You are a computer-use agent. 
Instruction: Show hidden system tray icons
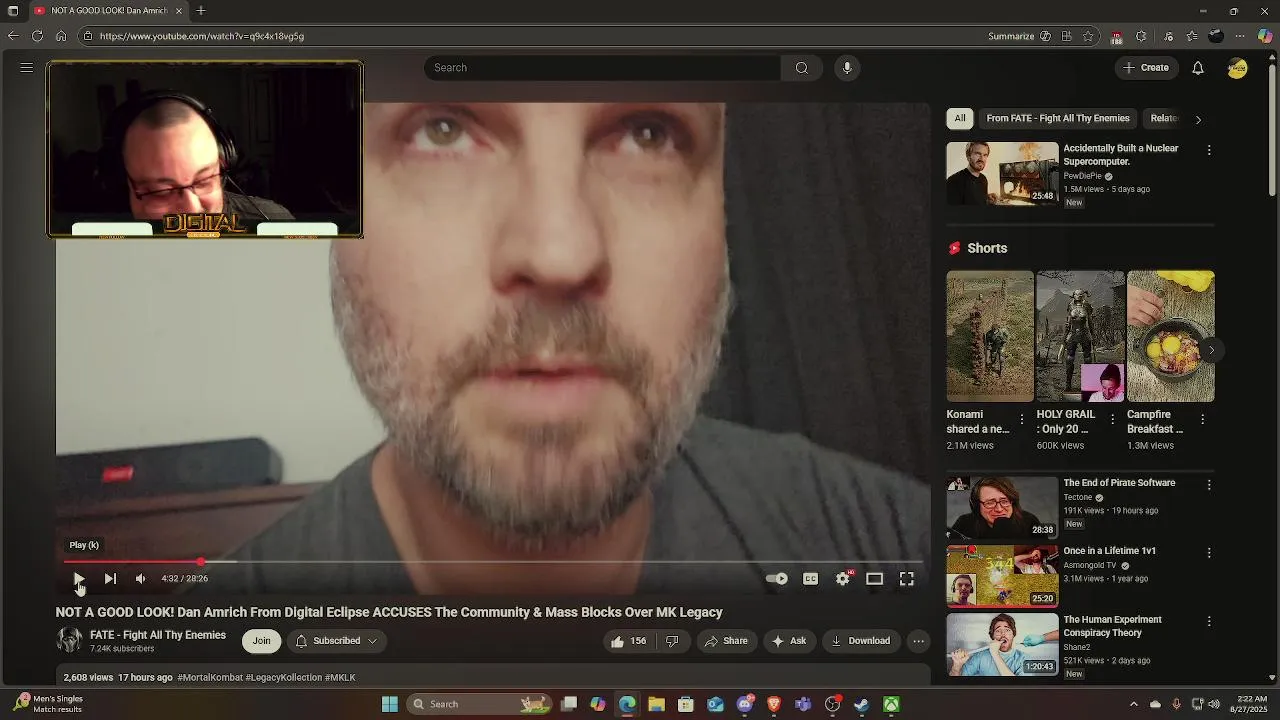(x=1133, y=704)
